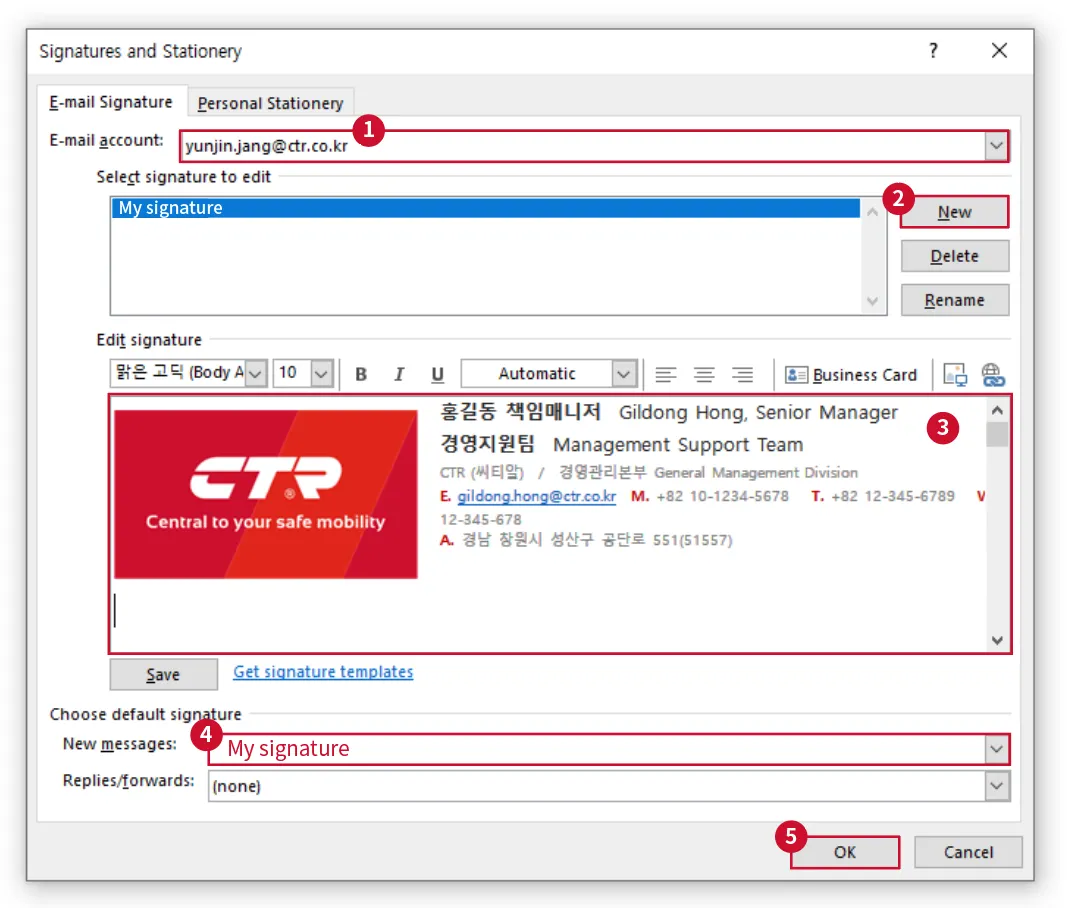Switch to the E-mail Signature tab

(111, 102)
